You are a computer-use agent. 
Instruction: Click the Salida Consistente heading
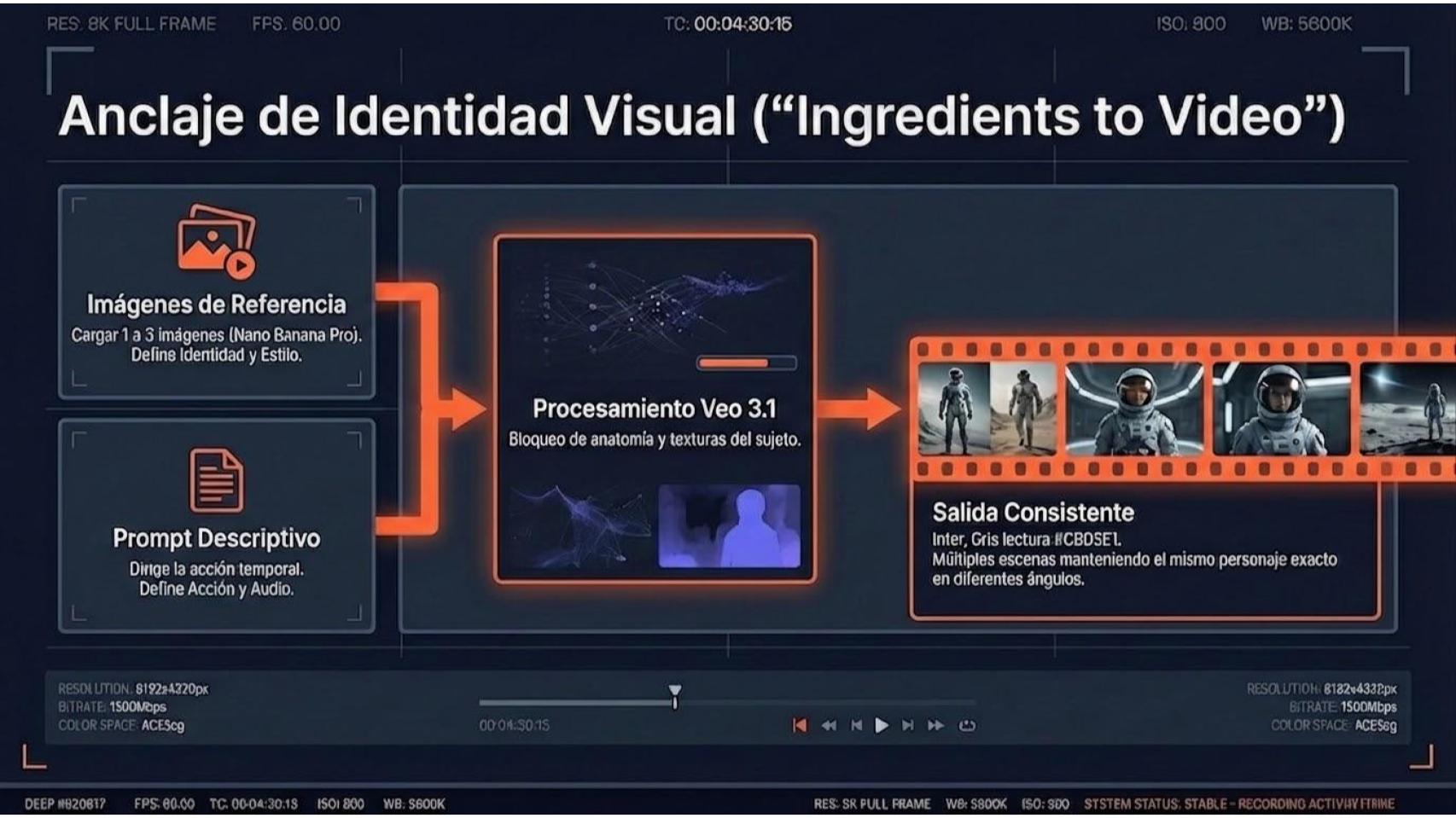click(x=1033, y=513)
